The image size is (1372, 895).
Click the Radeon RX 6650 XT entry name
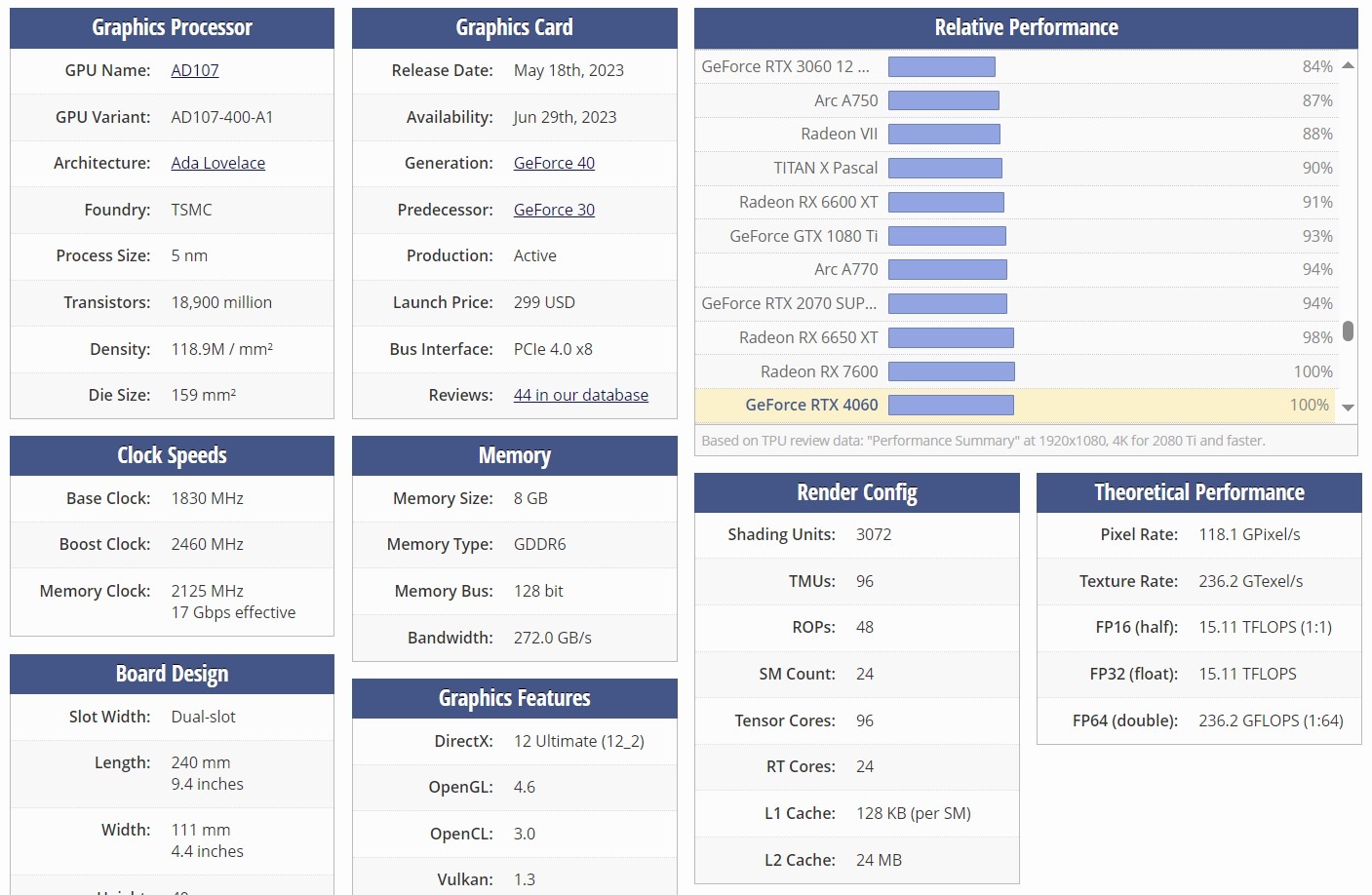[x=808, y=337]
